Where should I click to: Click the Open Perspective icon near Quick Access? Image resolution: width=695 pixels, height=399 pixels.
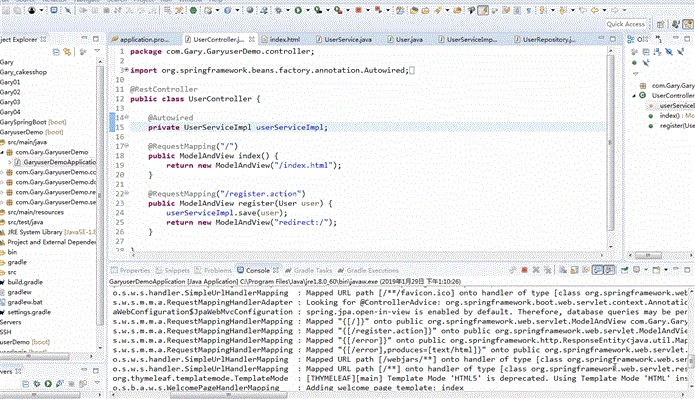click(660, 24)
